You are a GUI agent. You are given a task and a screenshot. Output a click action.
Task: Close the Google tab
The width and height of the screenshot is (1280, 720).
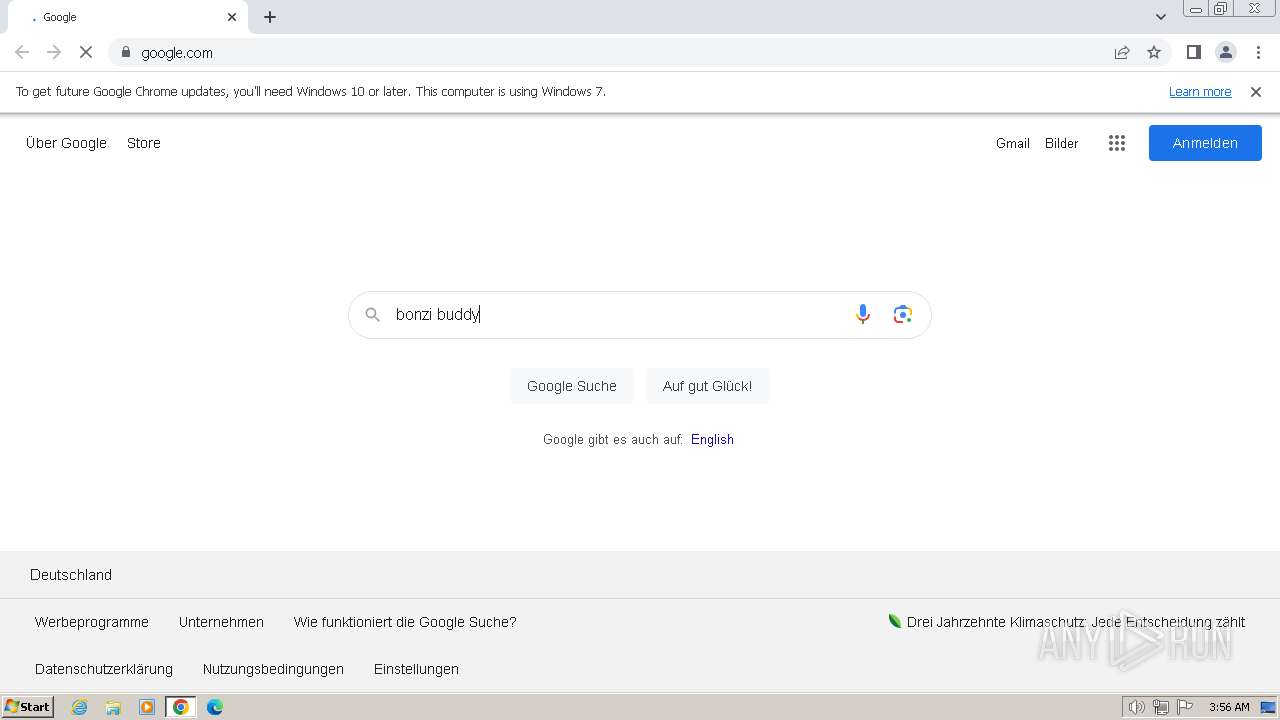[x=232, y=17]
